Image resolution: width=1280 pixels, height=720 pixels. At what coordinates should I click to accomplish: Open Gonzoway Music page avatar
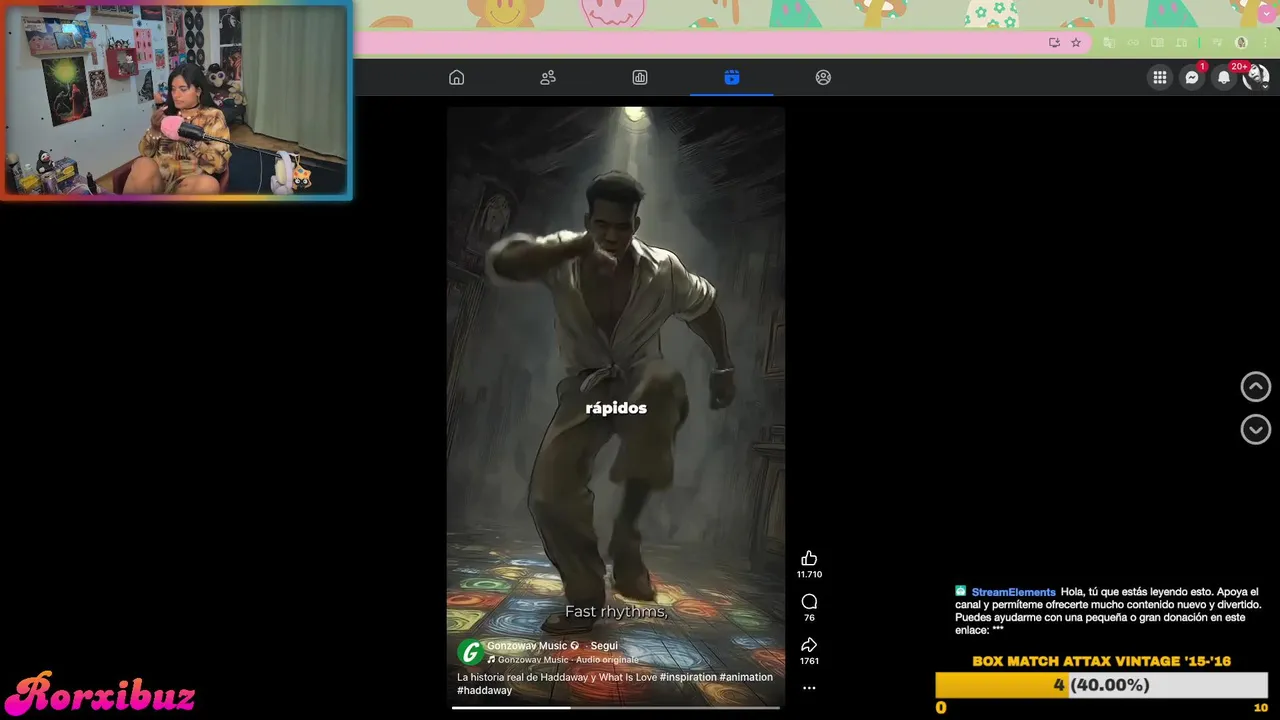pos(470,652)
